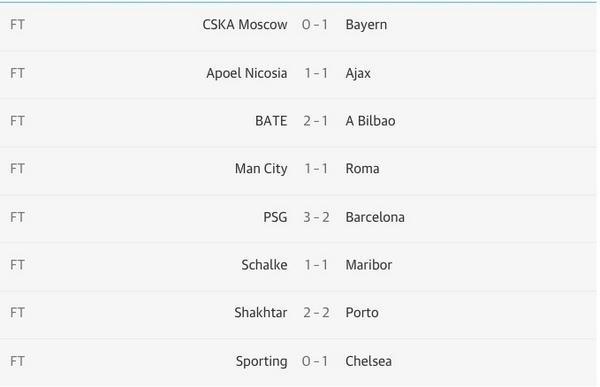Open the CSKA Moscow team link
Image resolution: width=600 pixels, height=387 pixels.
245,25
